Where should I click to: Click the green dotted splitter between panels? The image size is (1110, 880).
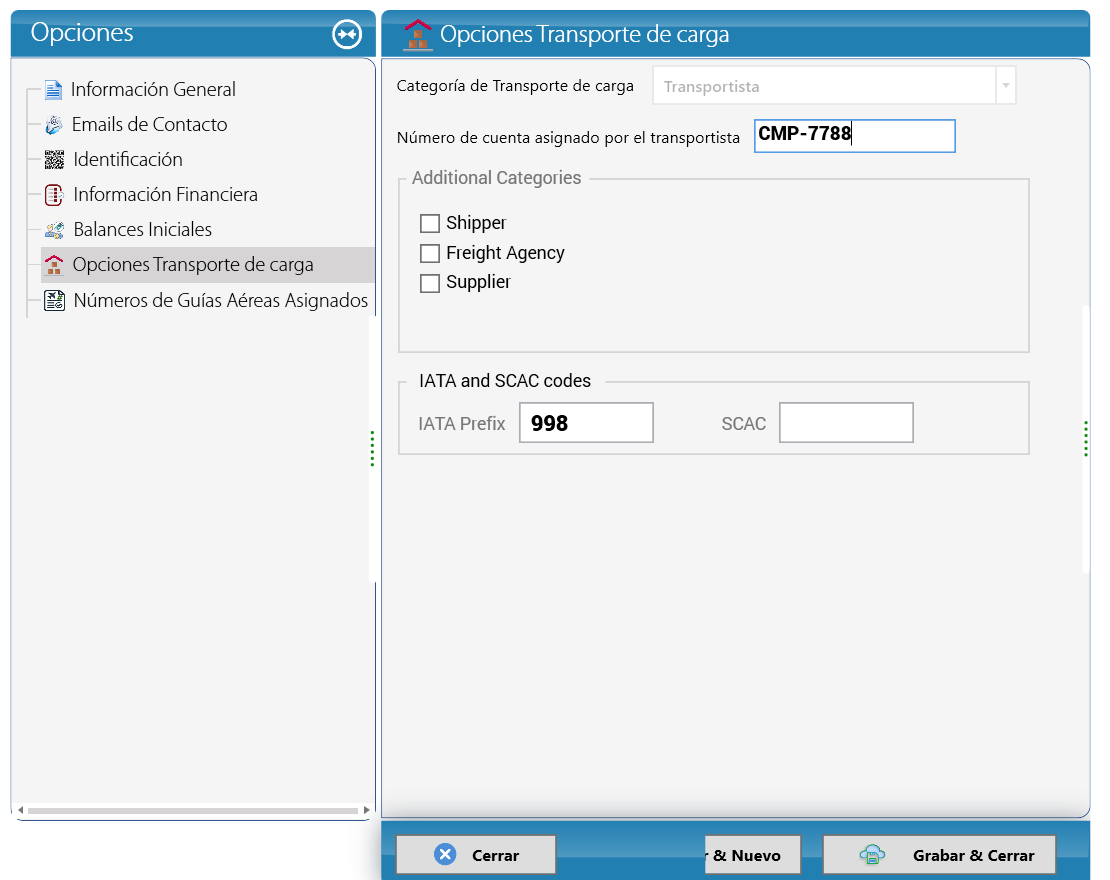(x=372, y=449)
